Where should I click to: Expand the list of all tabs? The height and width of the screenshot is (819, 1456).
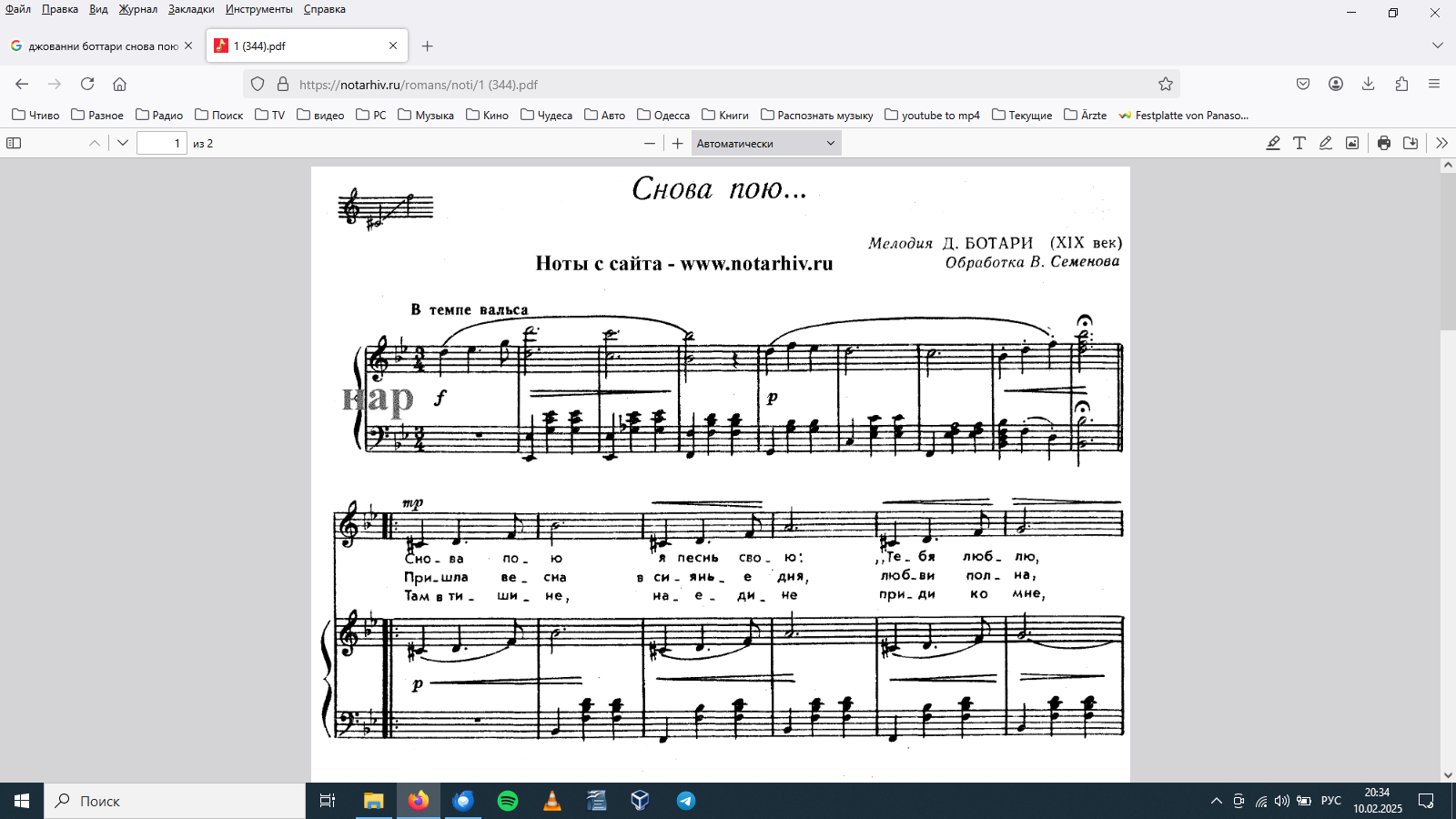pos(1437,45)
